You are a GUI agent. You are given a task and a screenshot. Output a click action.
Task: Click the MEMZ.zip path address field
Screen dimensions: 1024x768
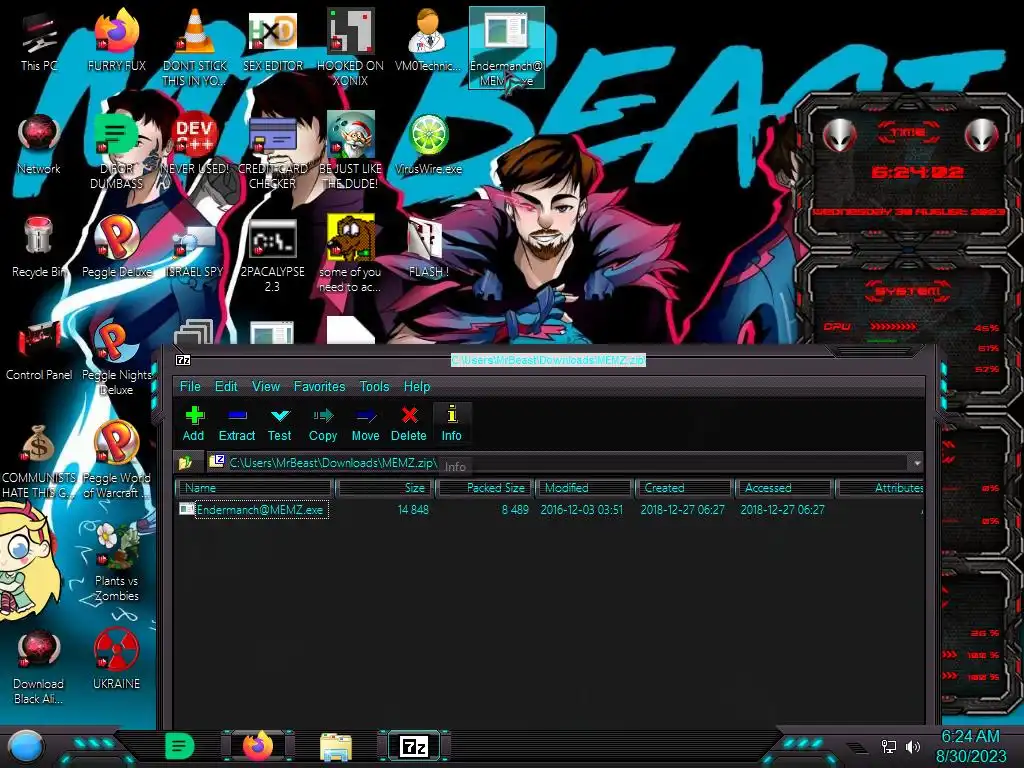click(x=558, y=463)
